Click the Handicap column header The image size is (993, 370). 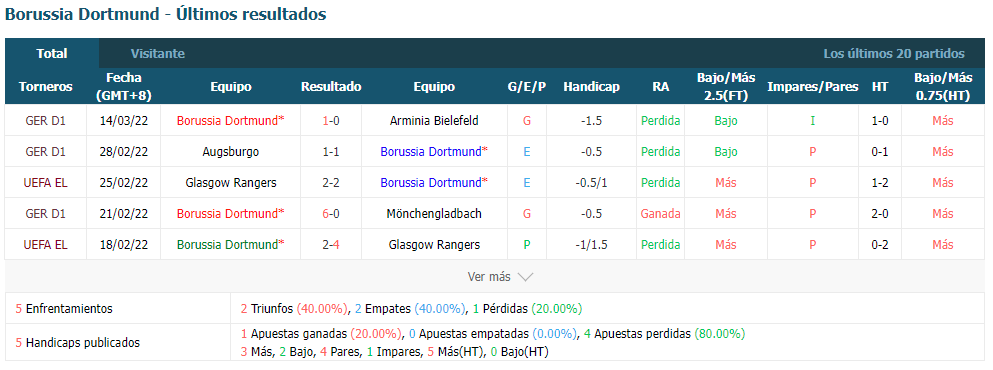[x=591, y=87]
